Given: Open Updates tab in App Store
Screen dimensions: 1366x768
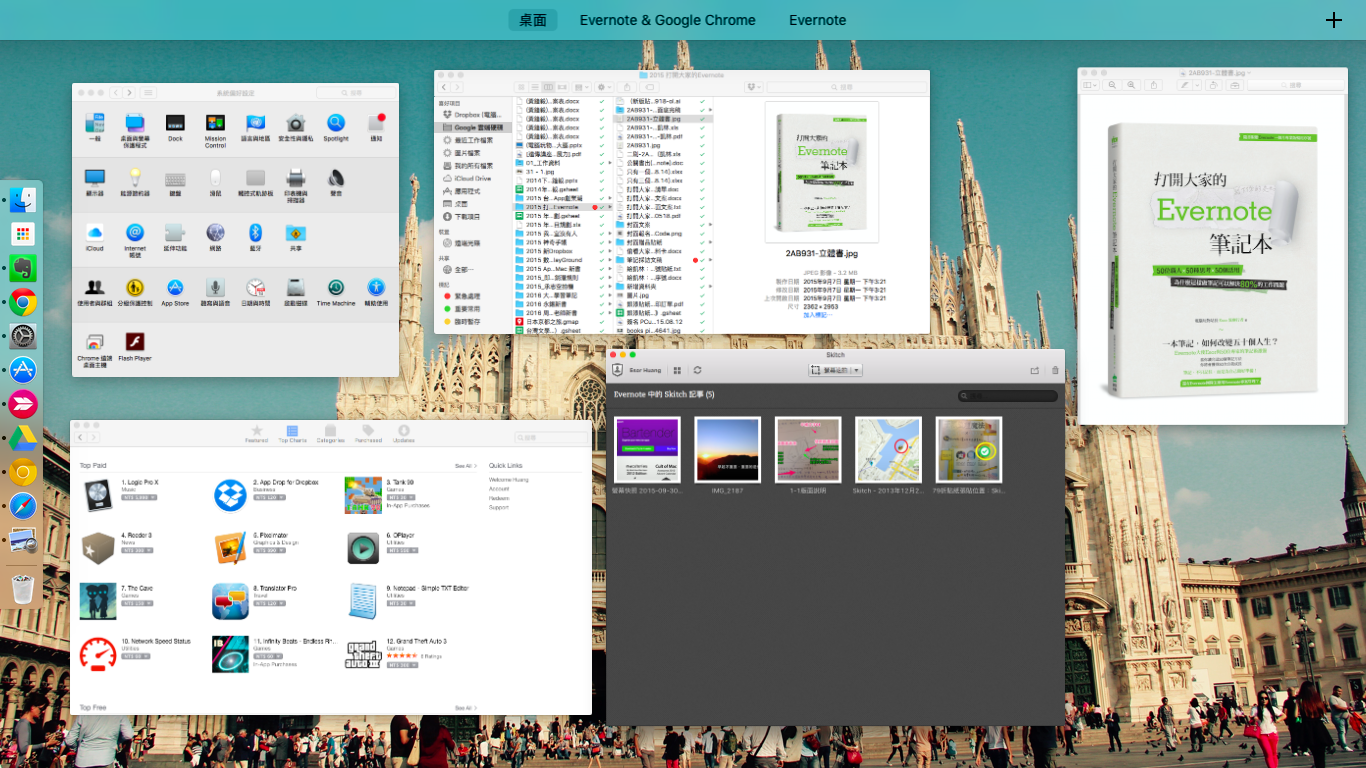Looking at the screenshot, I should point(404,433).
